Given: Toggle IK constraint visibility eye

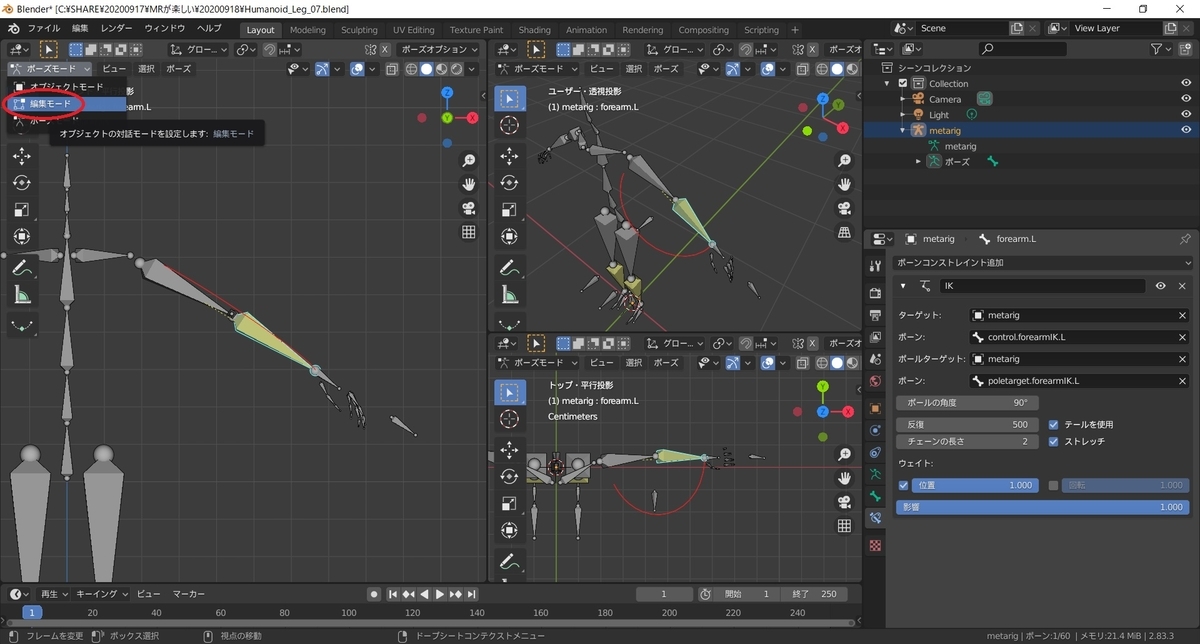Looking at the screenshot, I should [1161, 286].
